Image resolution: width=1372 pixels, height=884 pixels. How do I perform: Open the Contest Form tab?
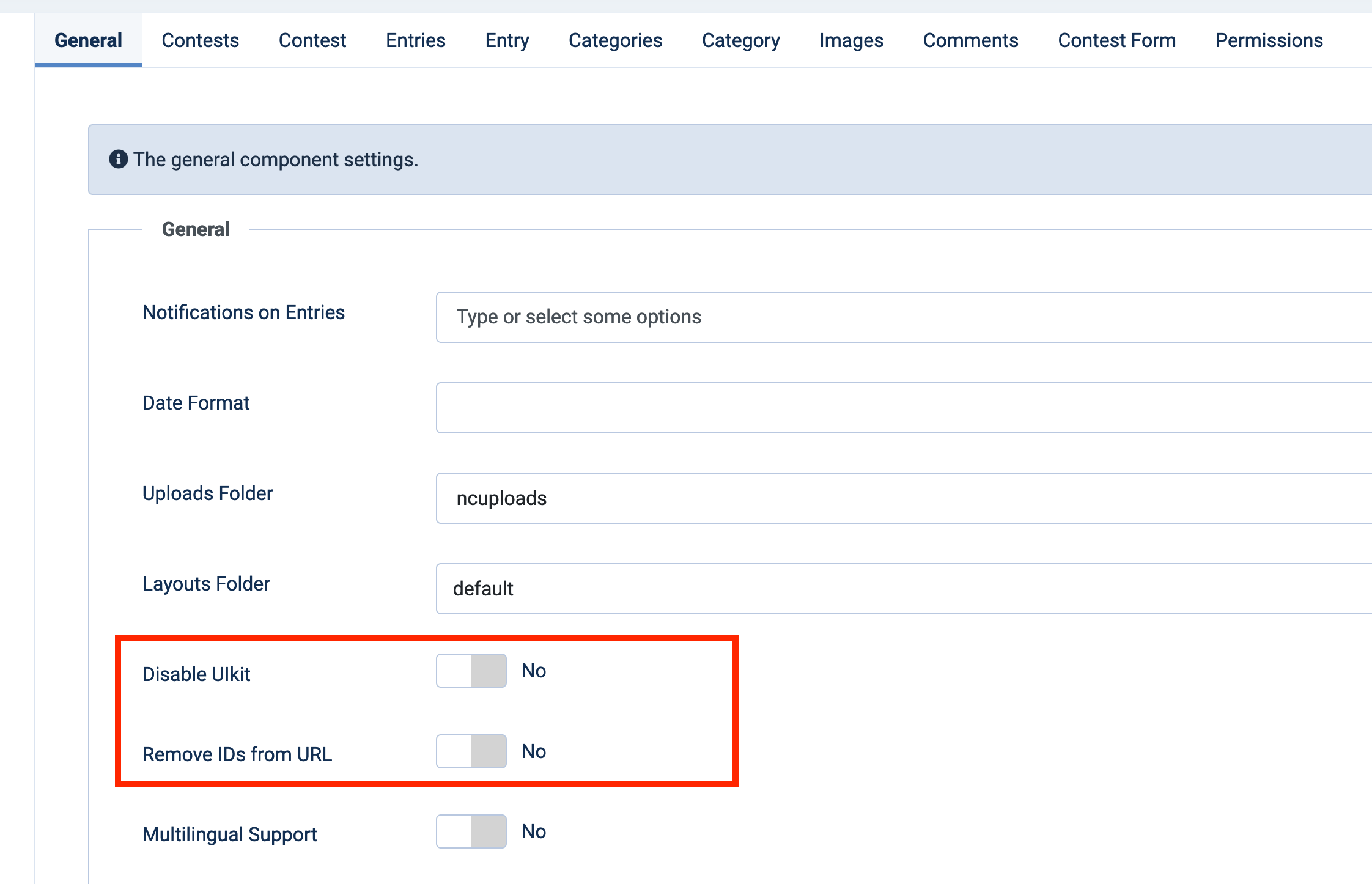tap(1116, 39)
